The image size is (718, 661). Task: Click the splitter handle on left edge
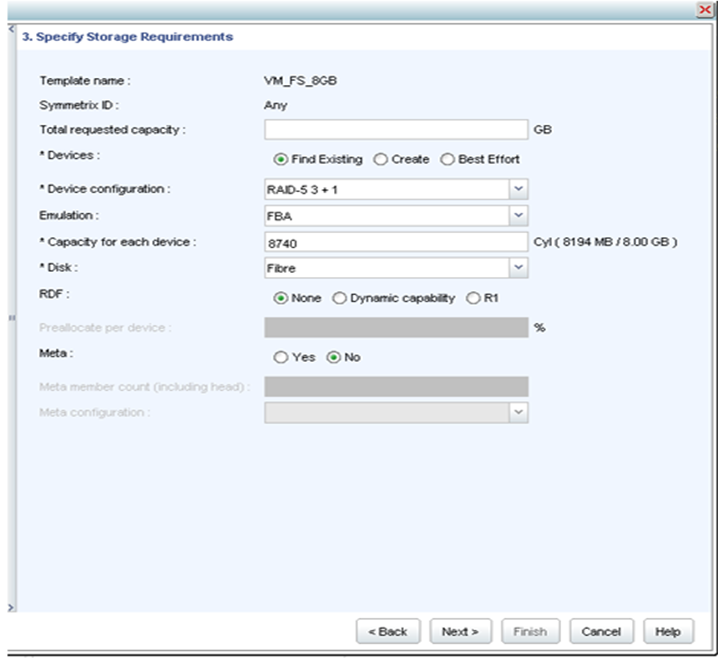(12, 318)
